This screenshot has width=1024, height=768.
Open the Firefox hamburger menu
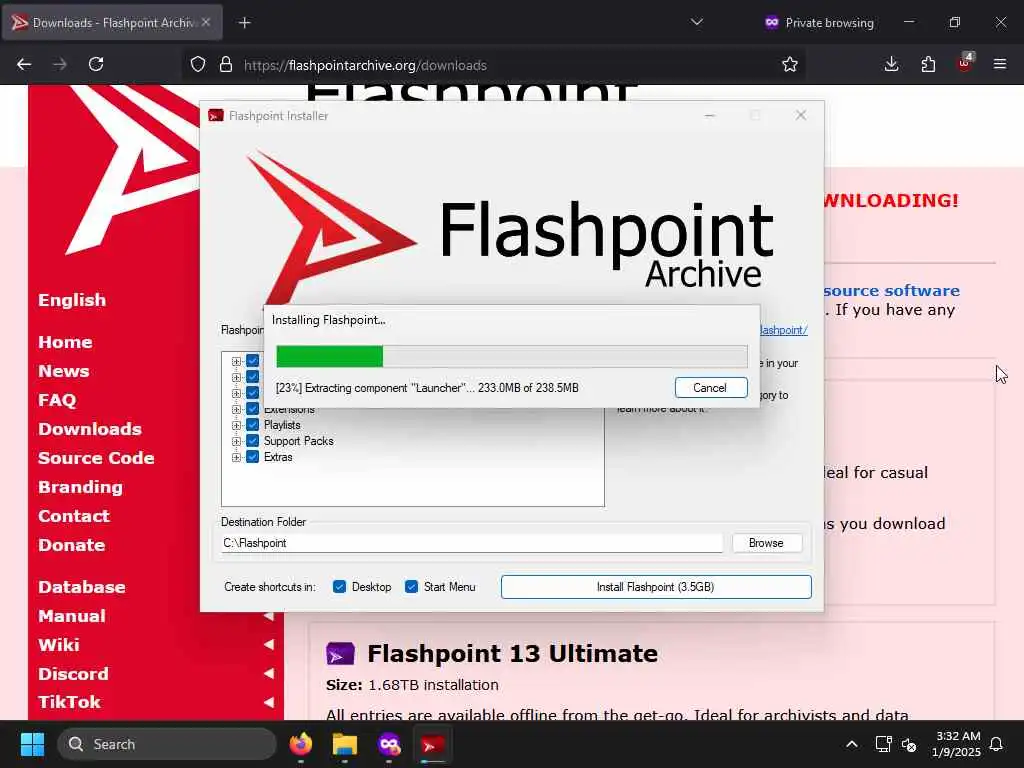pyautogui.click(x=1000, y=64)
